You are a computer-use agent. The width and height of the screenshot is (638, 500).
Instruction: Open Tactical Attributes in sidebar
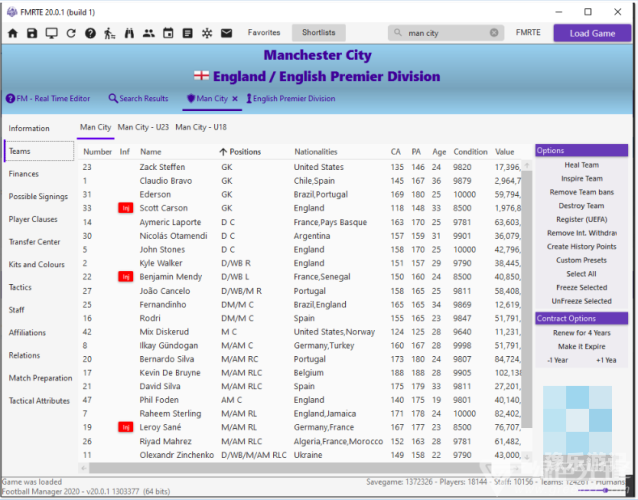pos(39,401)
